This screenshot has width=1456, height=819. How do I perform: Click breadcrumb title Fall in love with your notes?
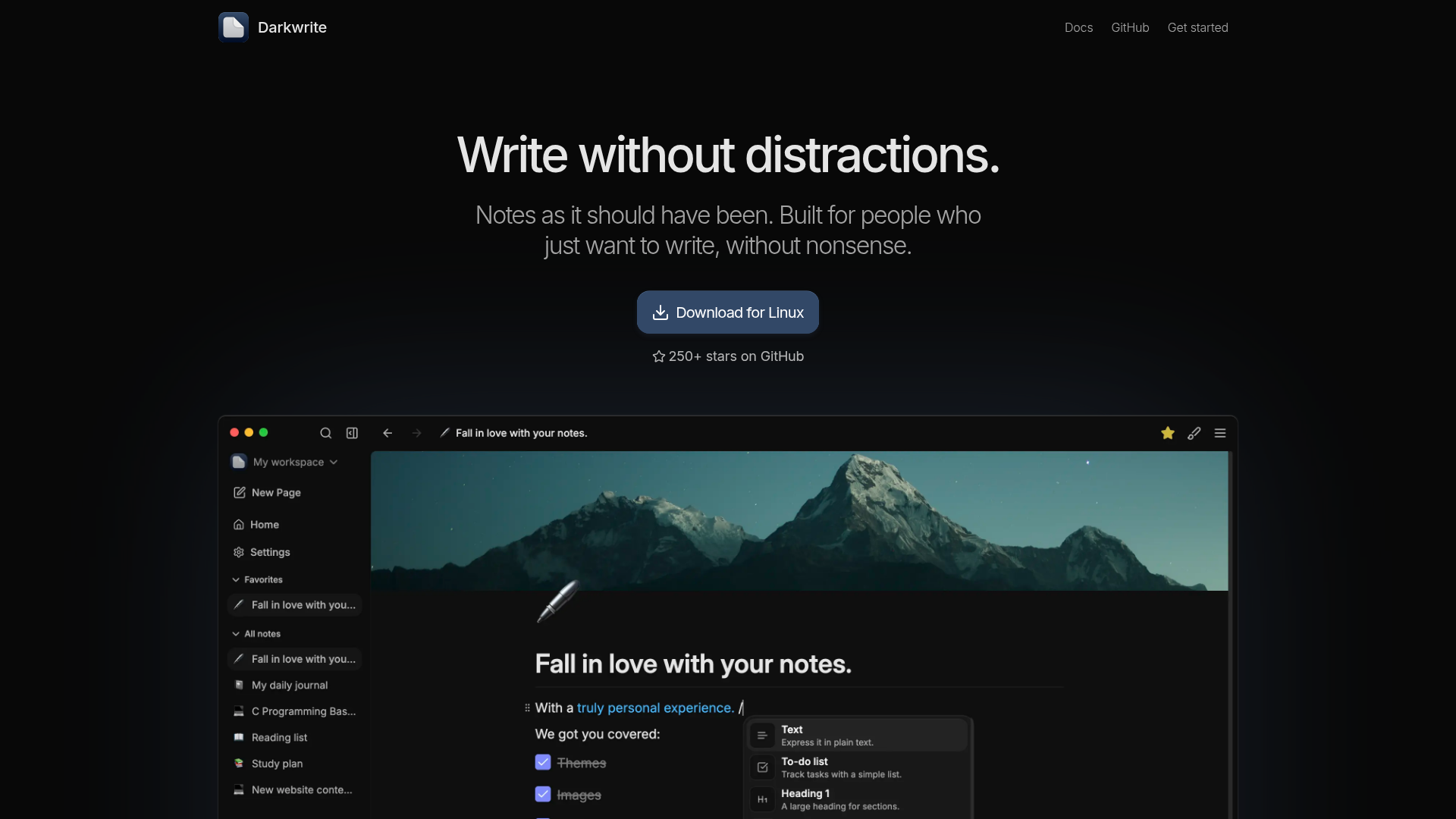pyautogui.click(x=522, y=433)
